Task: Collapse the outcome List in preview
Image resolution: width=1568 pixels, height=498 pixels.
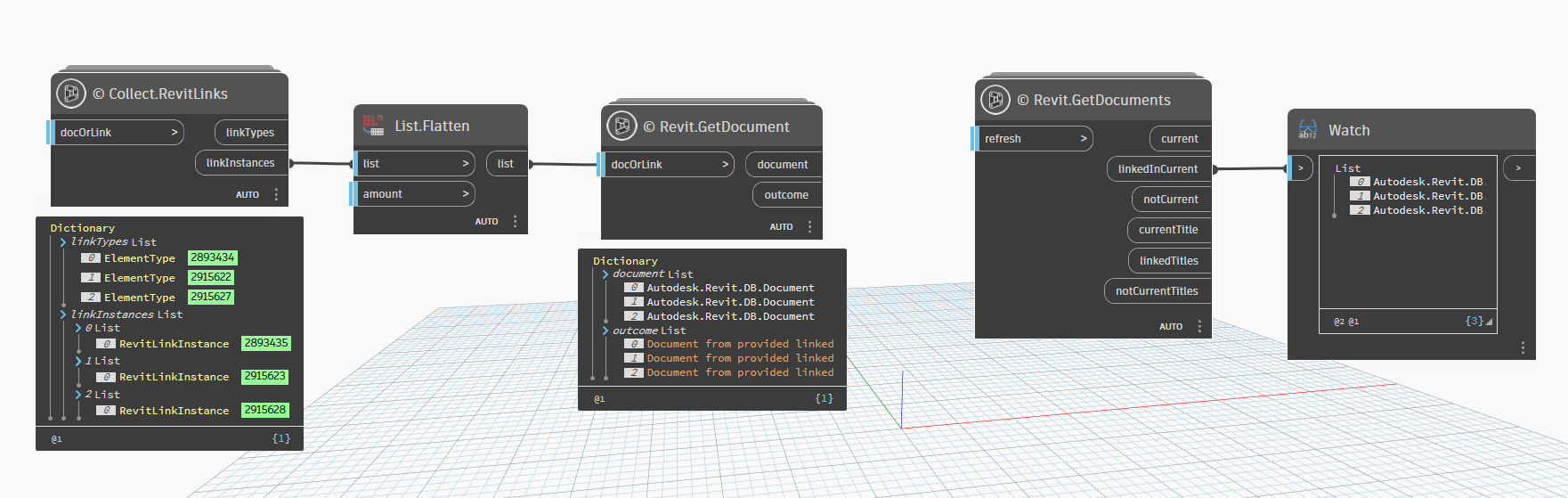Action: 605,331
